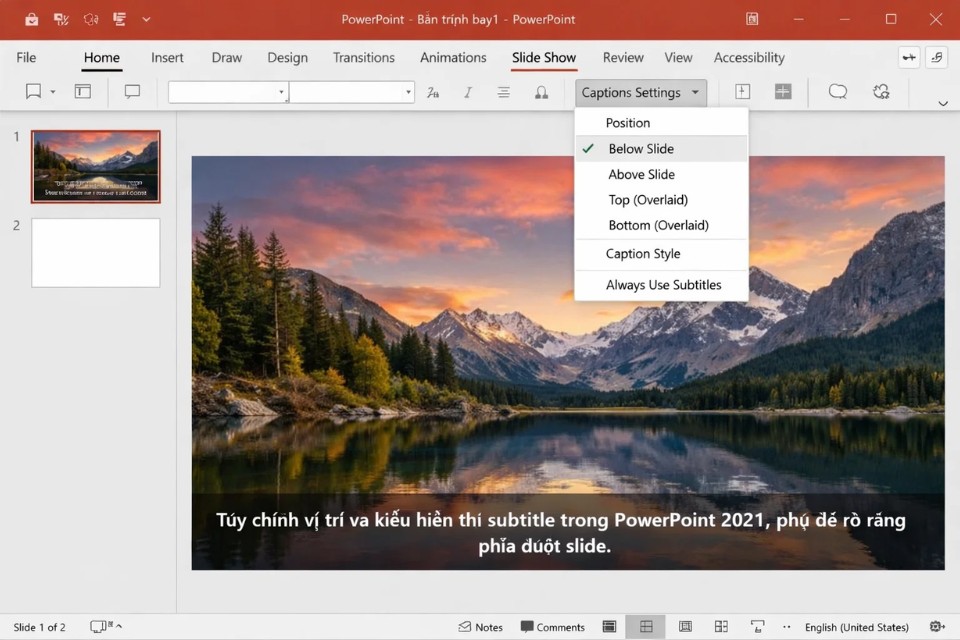The width and height of the screenshot is (960, 640).
Task: Click the Fit slide to window icon
Action: click(x=934, y=627)
